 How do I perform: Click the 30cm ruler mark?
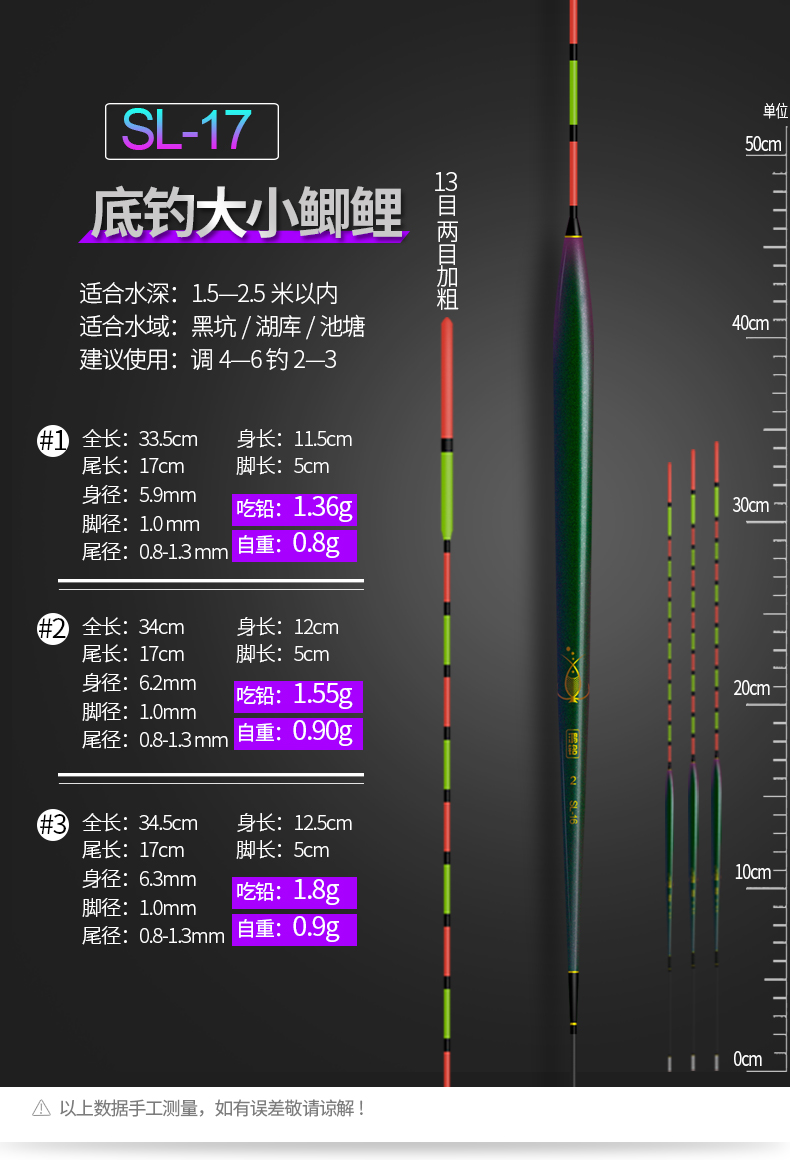[750, 505]
